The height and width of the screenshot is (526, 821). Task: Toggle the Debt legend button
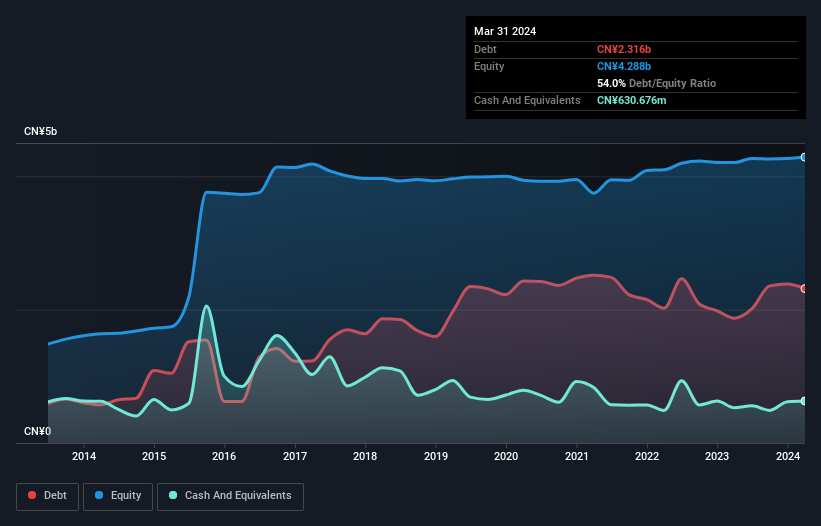[48, 496]
